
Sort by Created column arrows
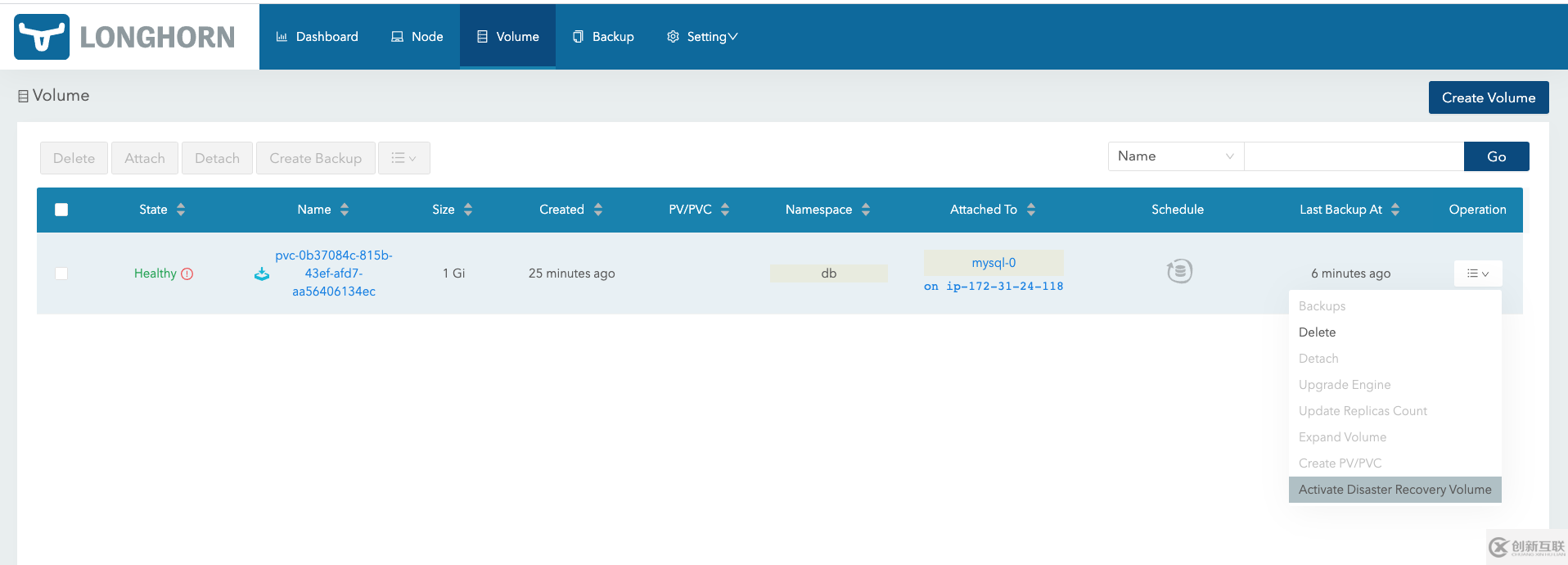click(598, 210)
